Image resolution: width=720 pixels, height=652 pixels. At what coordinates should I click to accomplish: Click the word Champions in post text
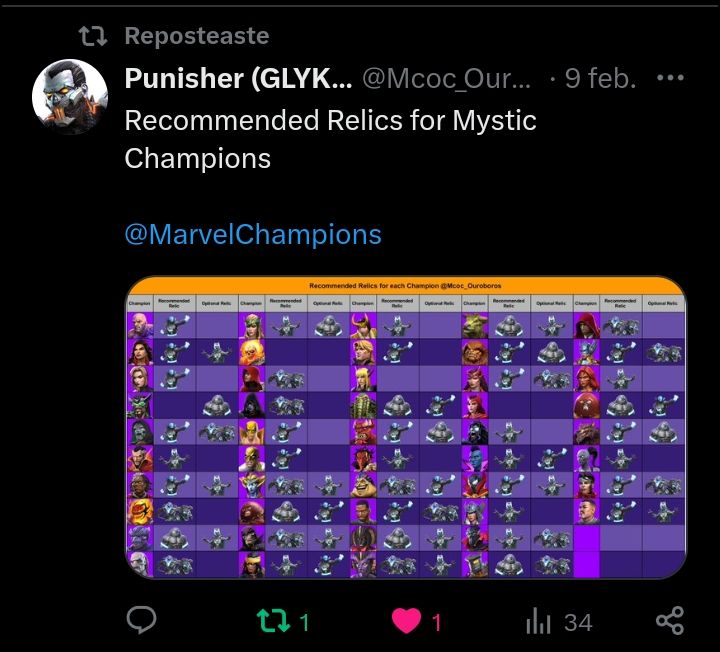197,159
